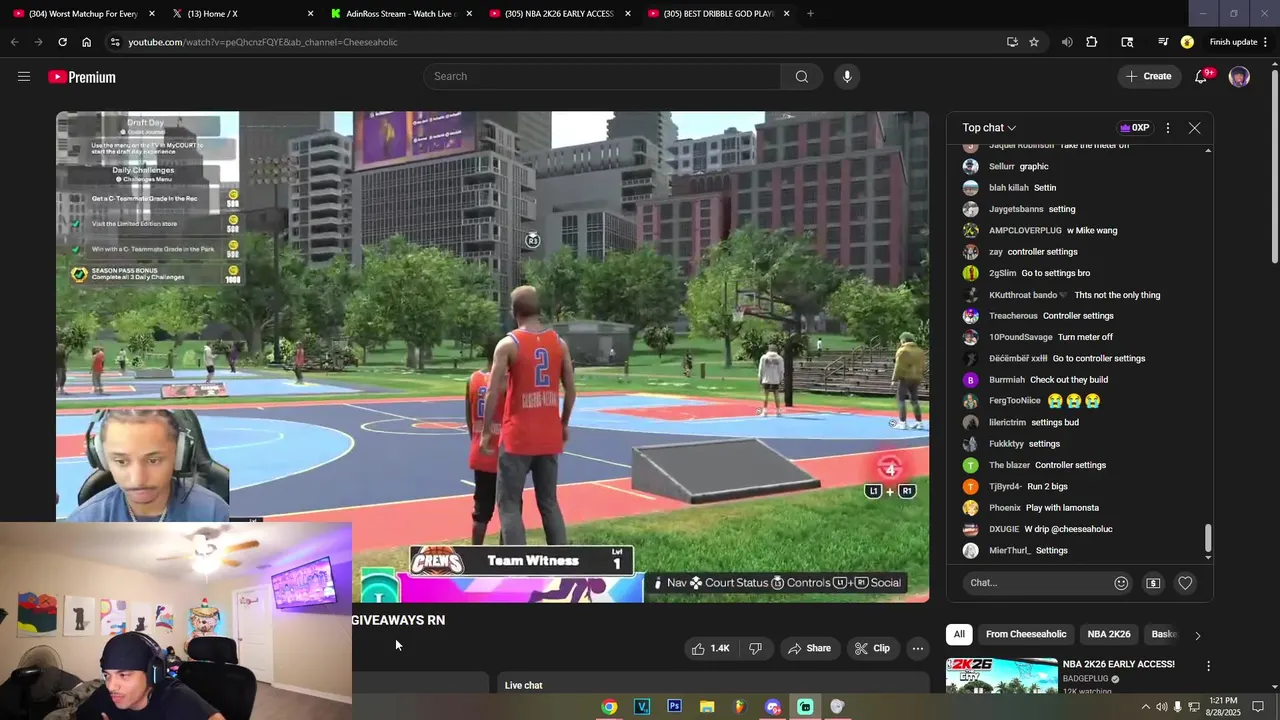Open Photoshop from the taskbar
The width and height of the screenshot is (1280, 720).
pos(674,707)
